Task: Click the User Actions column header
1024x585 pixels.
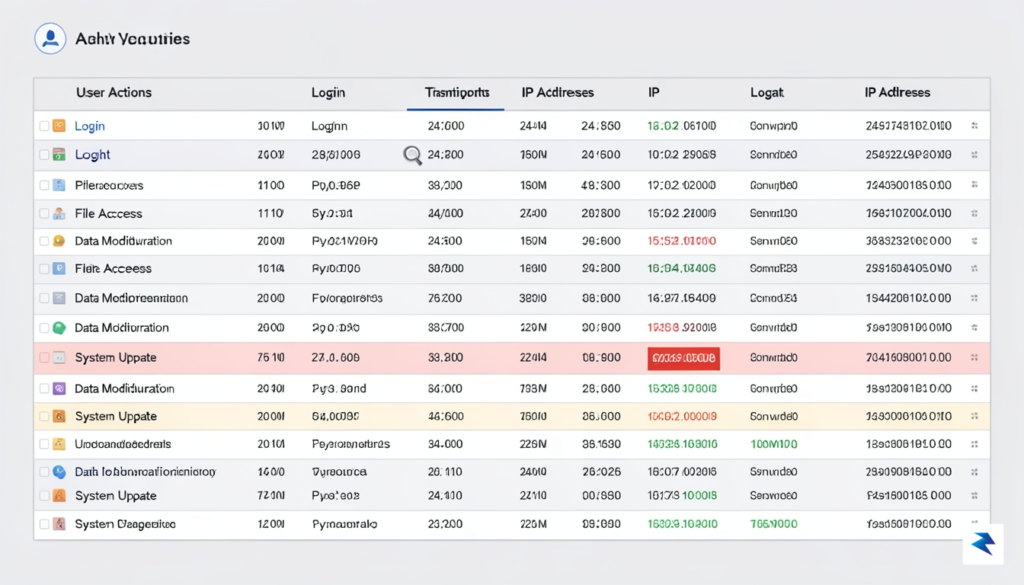Action: tap(114, 93)
